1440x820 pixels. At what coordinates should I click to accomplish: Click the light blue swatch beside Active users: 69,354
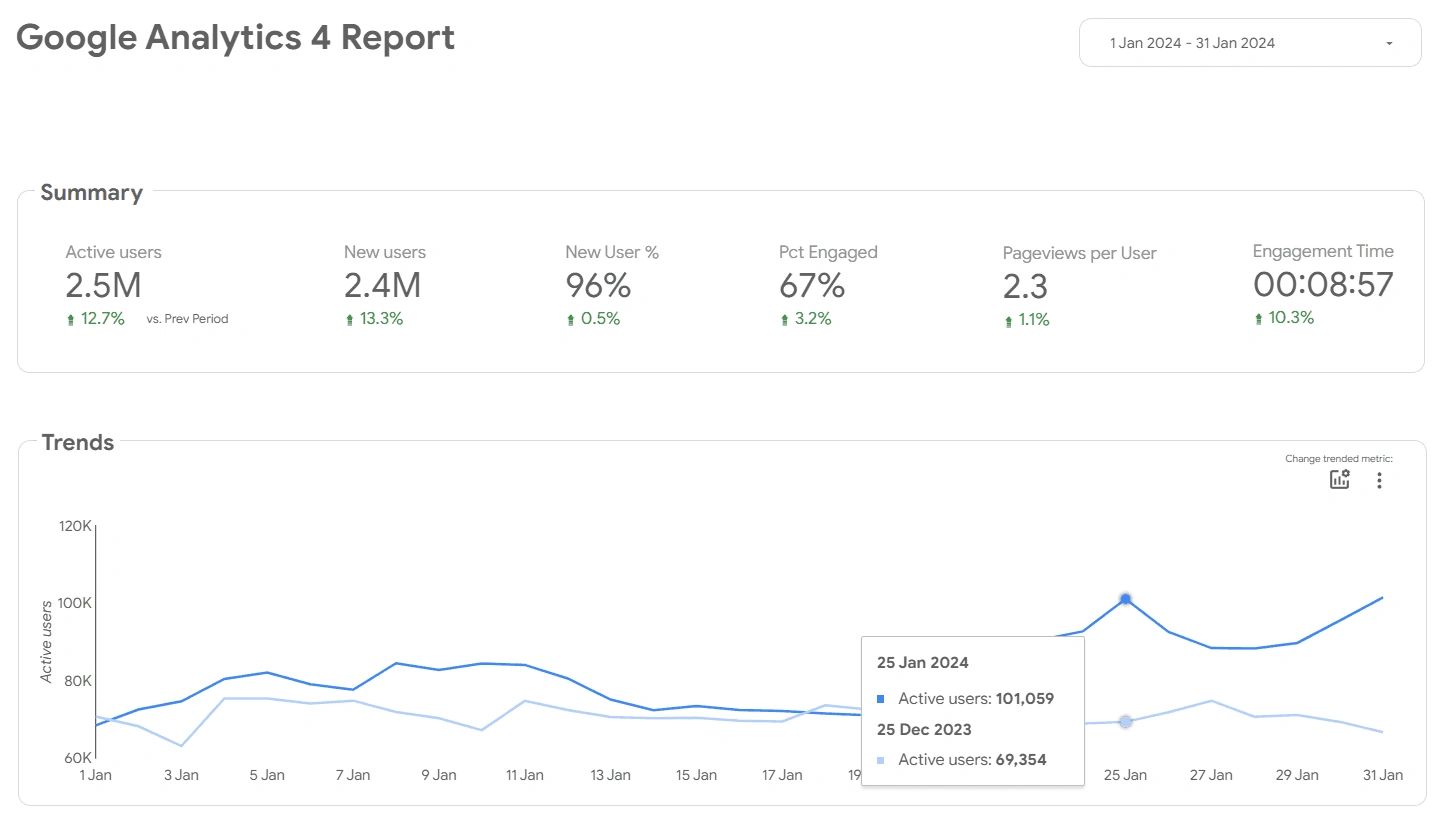[880, 760]
